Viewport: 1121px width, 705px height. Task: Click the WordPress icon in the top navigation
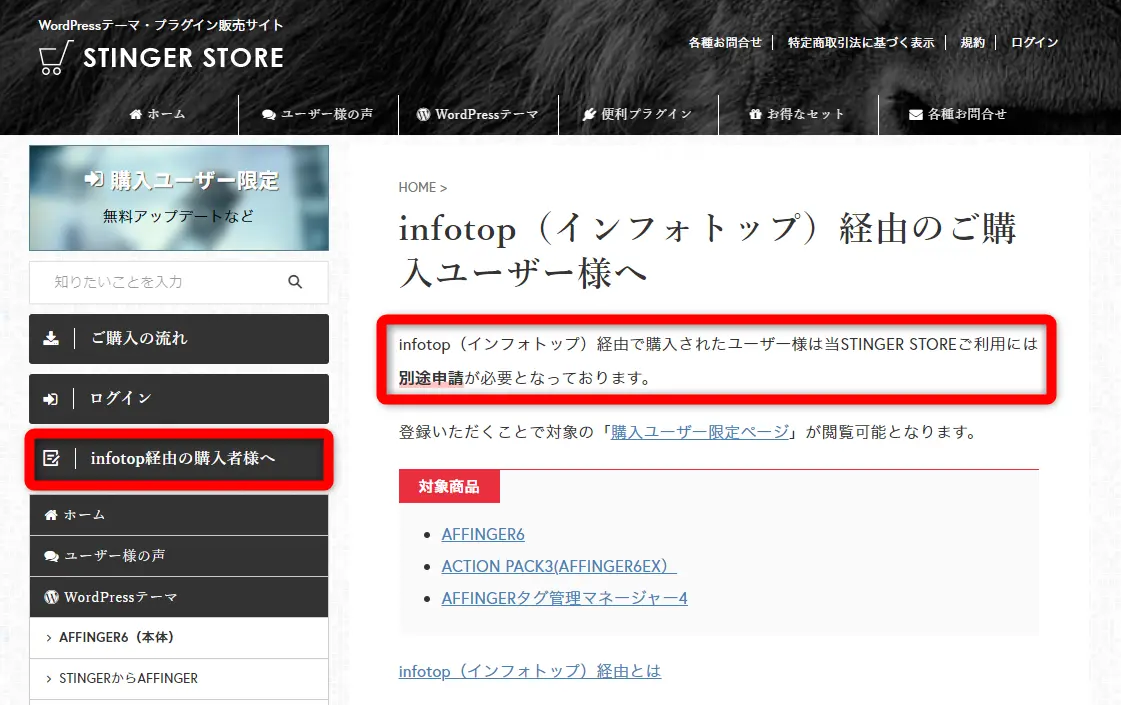pos(424,114)
